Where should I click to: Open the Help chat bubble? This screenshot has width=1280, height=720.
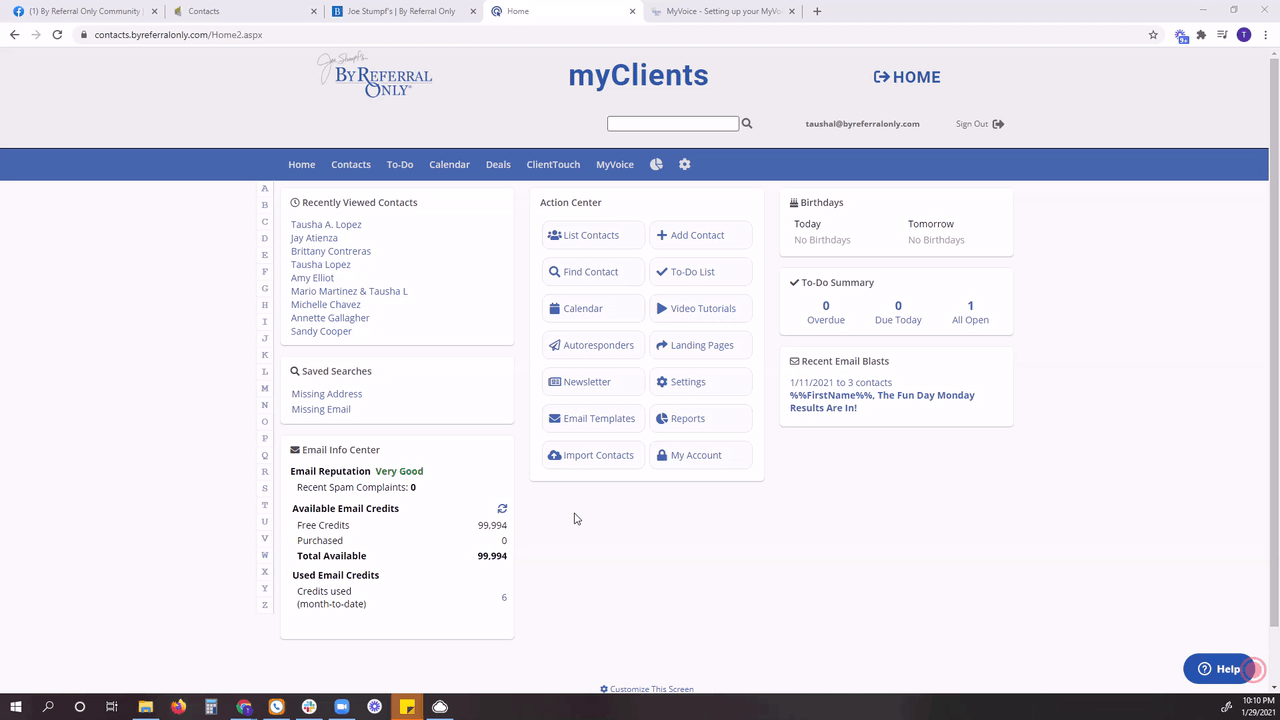coord(1219,669)
